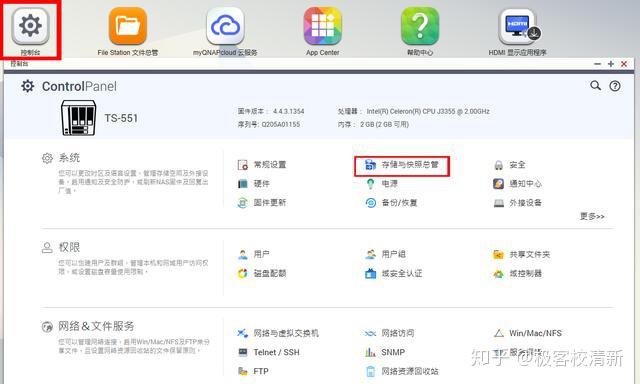Click the 外接设备 icon
Screen dimensions: 640x384
pos(499,203)
